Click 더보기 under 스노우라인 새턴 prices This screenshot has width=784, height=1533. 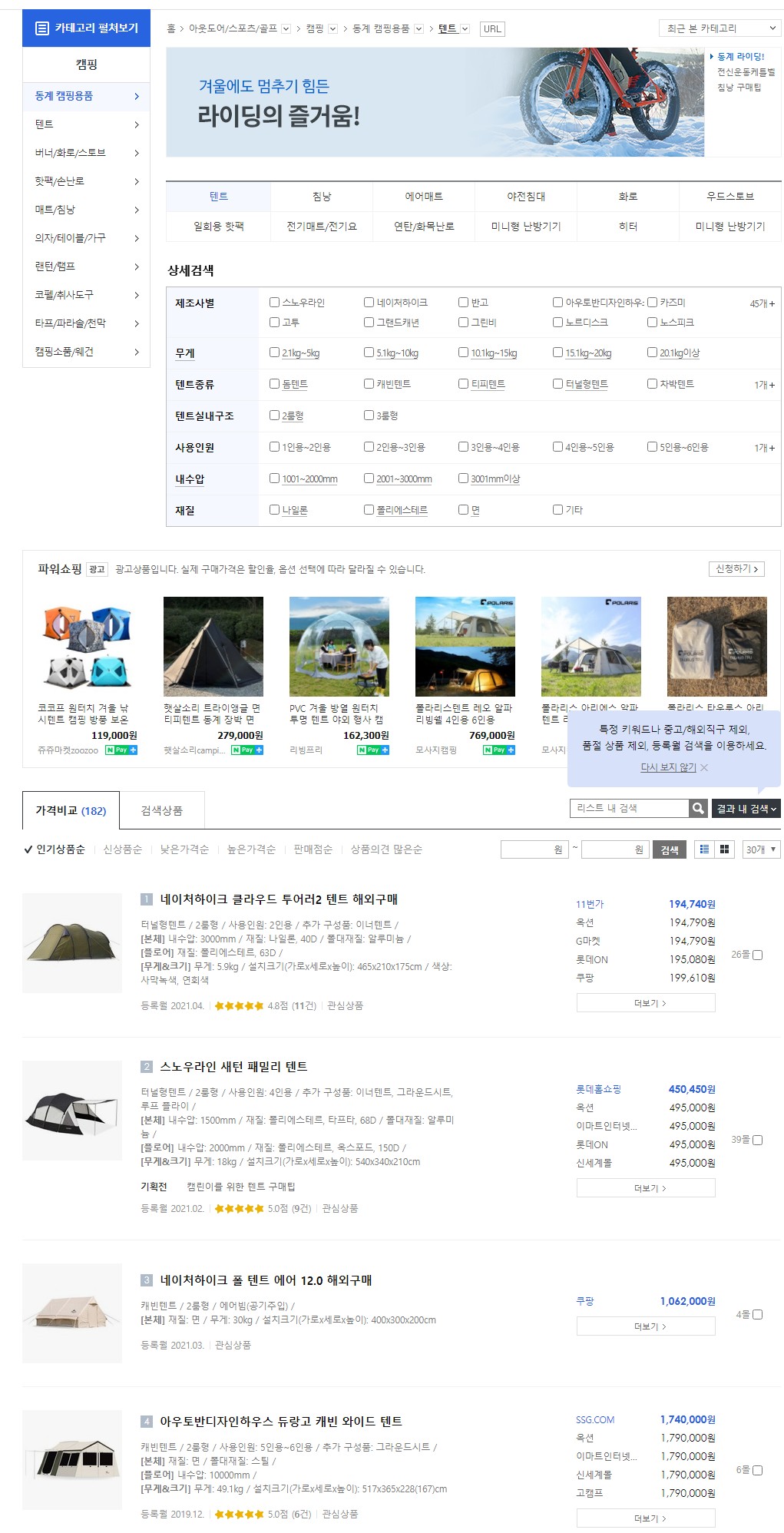pyautogui.click(x=646, y=1188)
